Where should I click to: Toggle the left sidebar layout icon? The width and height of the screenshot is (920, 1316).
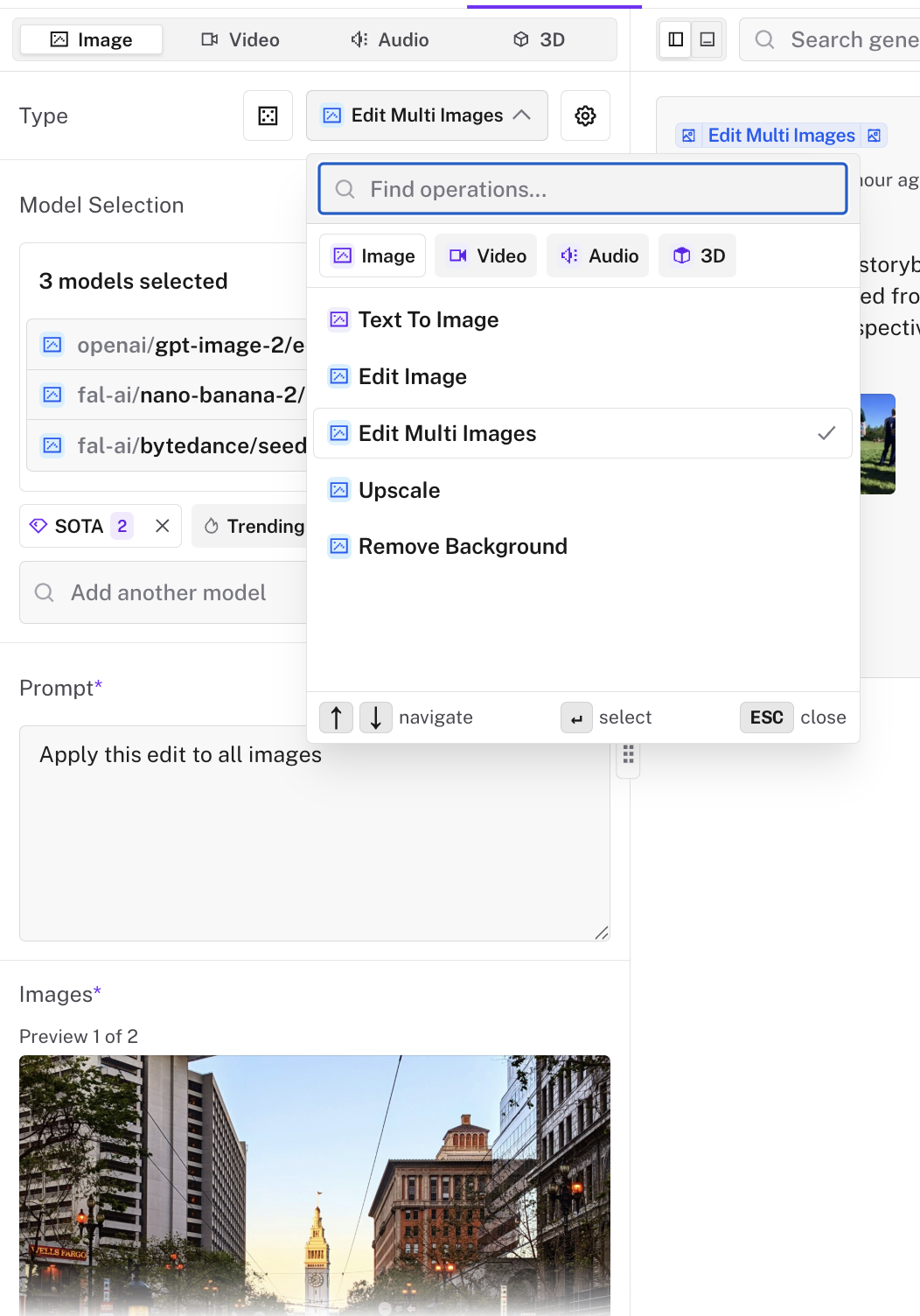[x=675, y=39]
